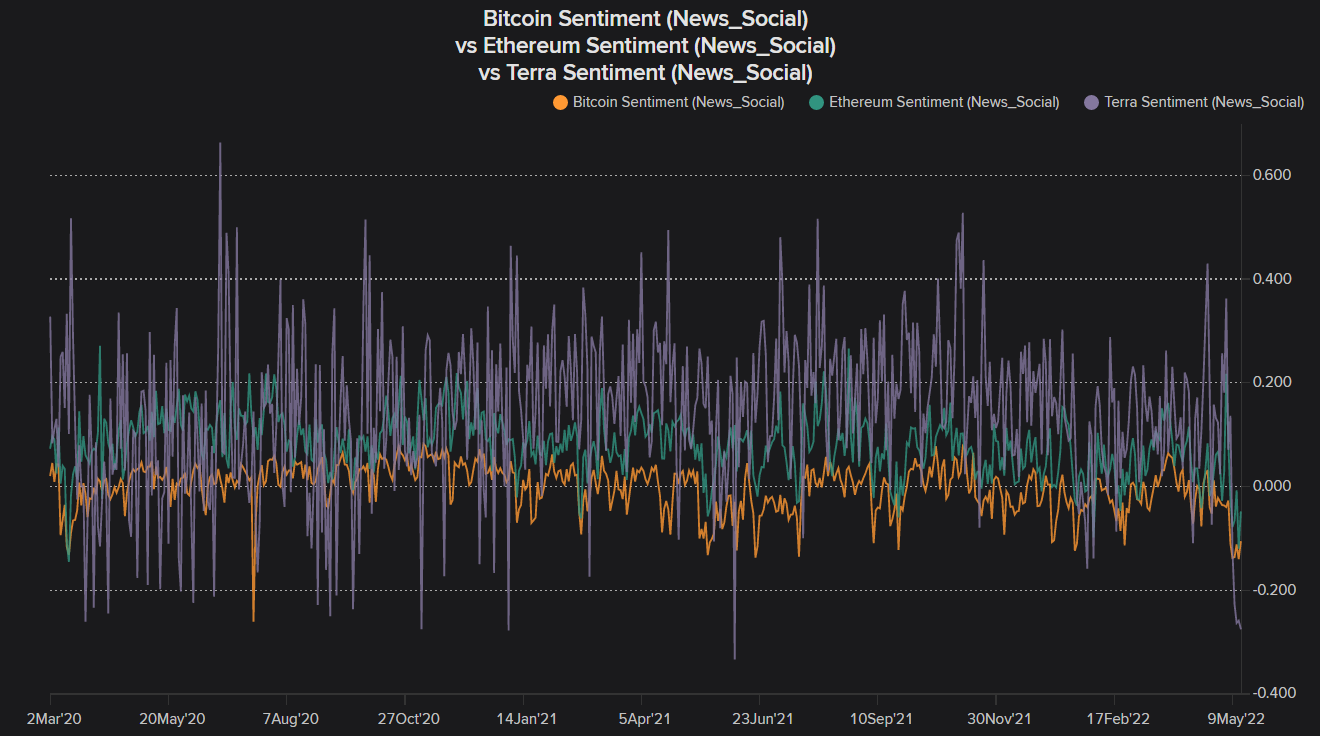Click the 27Oct'20 x-axis date label
This screenshot has width=1320, height=736.
click(408, 718)
